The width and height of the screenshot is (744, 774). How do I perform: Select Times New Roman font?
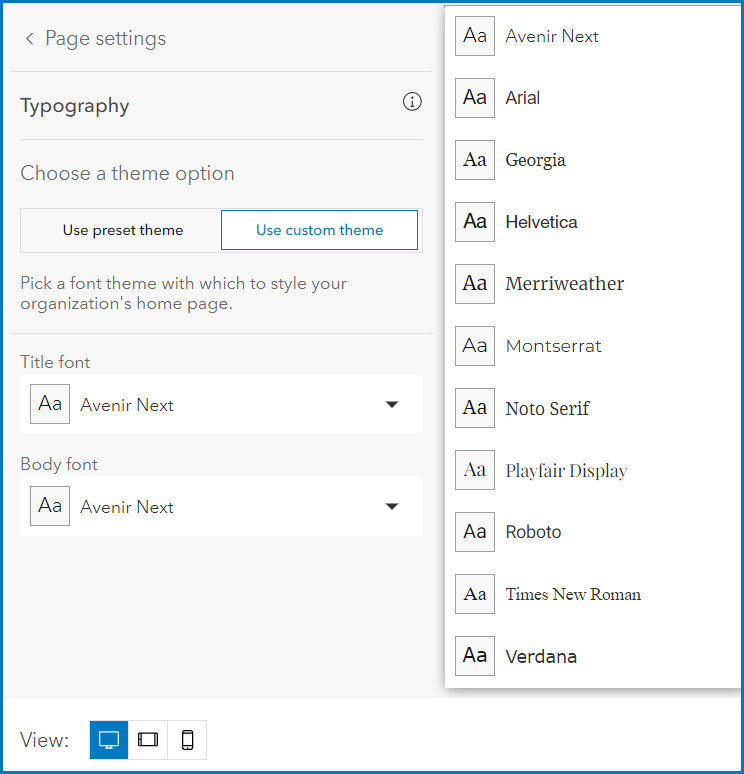[573, 594]
